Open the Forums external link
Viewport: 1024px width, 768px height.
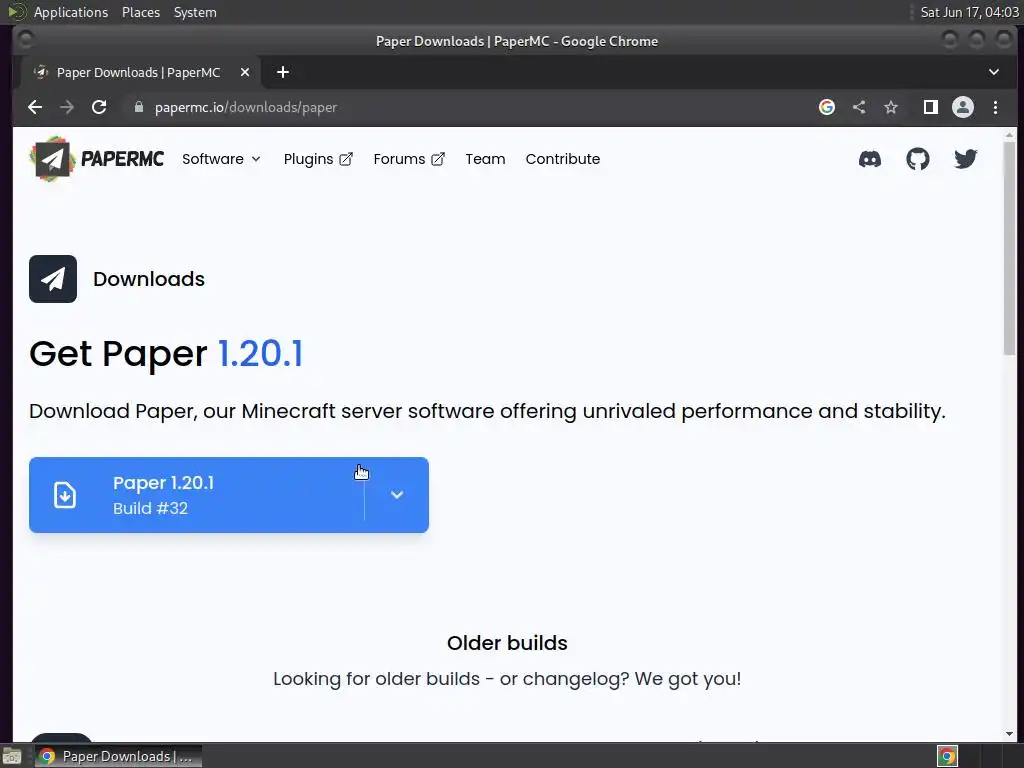pos(409,159)
